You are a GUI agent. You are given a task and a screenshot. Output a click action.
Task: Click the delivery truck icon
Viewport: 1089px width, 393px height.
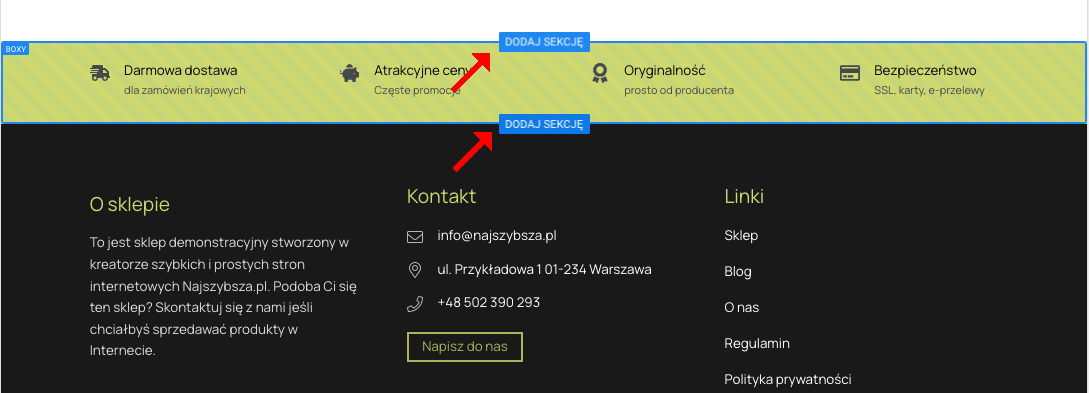tap(100, 72)
